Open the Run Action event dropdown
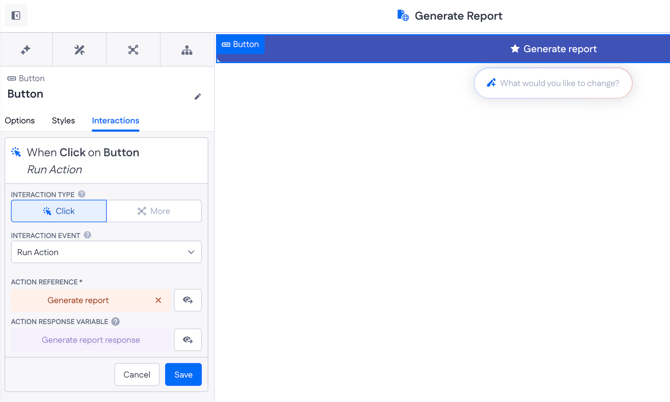 [x=106, y=252]
